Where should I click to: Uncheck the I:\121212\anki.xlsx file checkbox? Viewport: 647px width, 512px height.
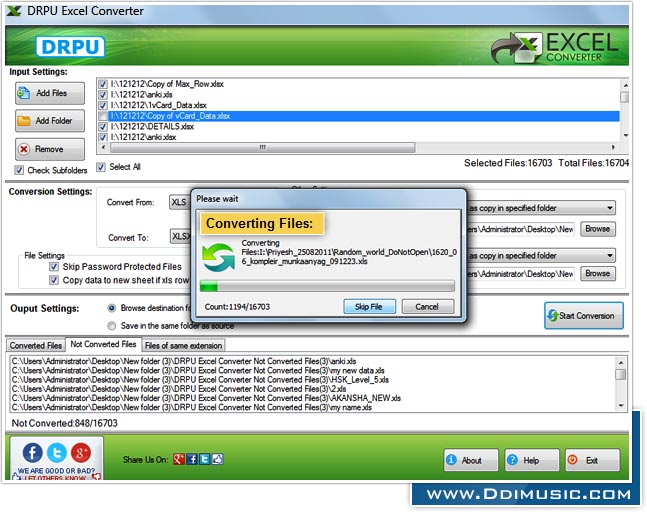[x=103, y=137]
